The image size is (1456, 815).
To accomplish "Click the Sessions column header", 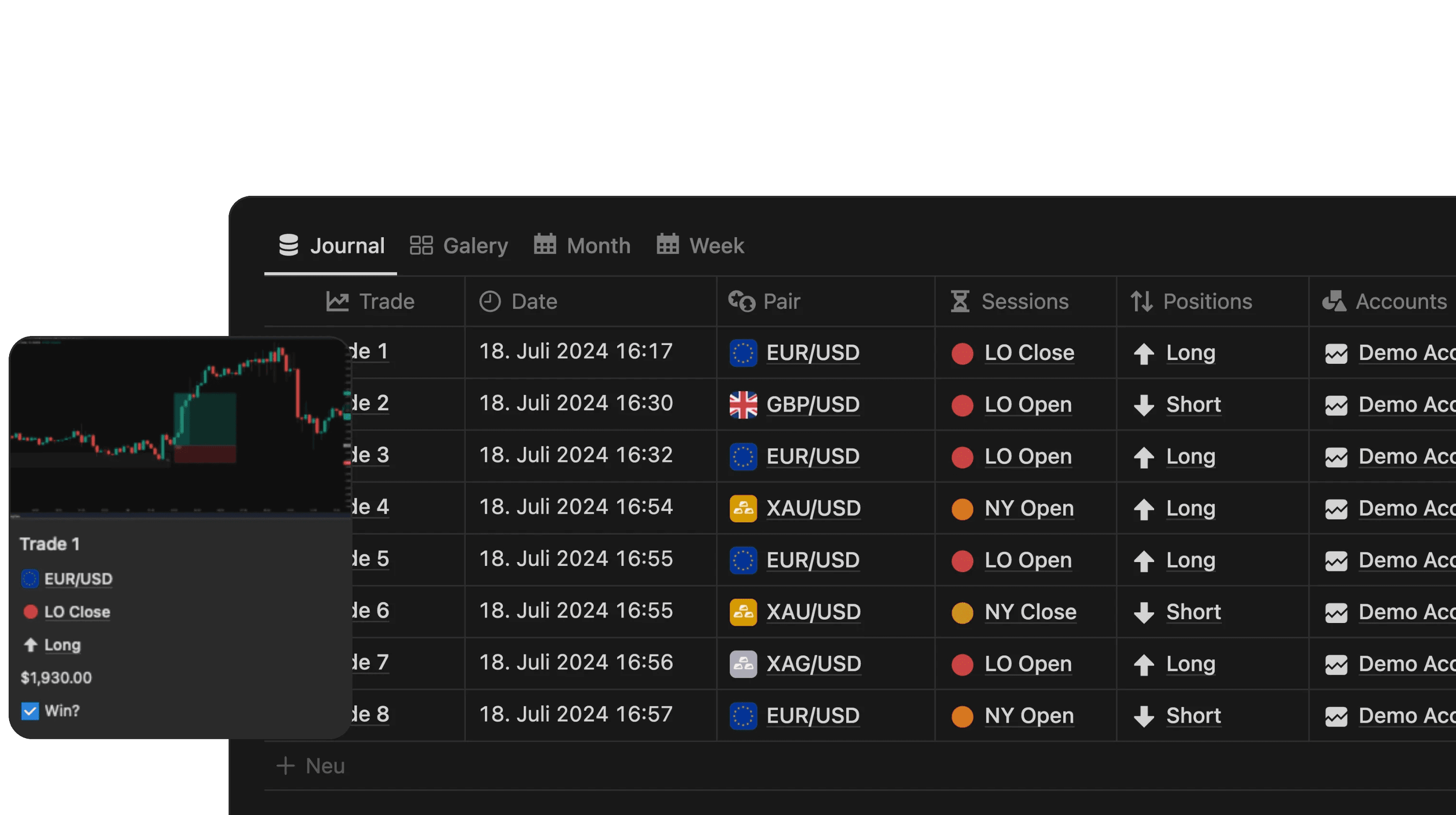I will 1009,301.
